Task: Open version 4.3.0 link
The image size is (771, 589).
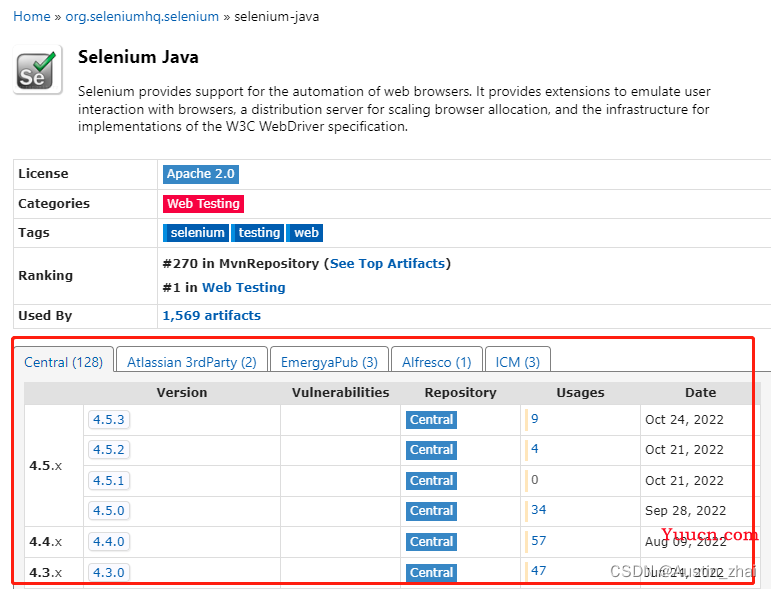Action: click(x=109, y=572)
